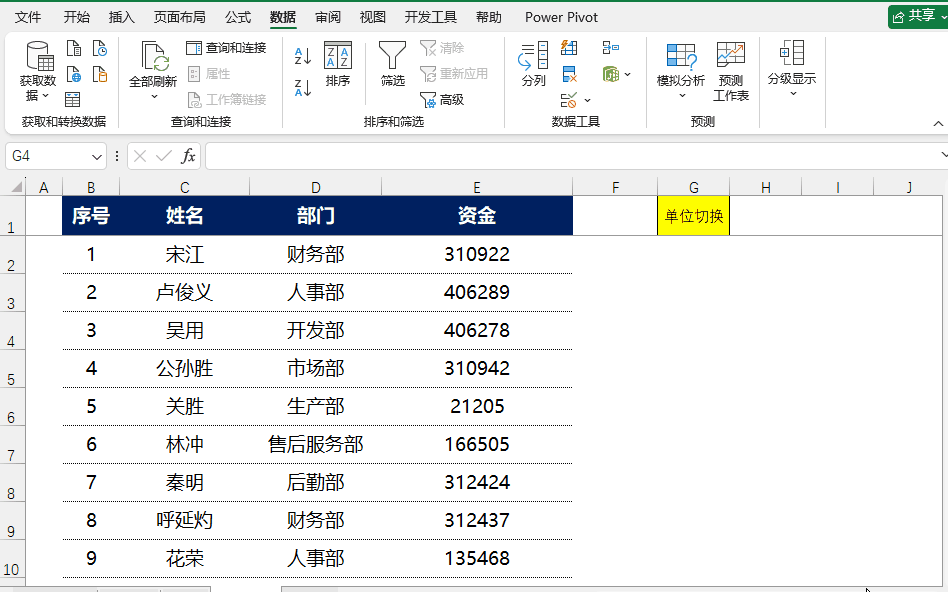948x592 pixels.
Task: Expand the 全部刷新 dropdown arrow
Action: 154,96
